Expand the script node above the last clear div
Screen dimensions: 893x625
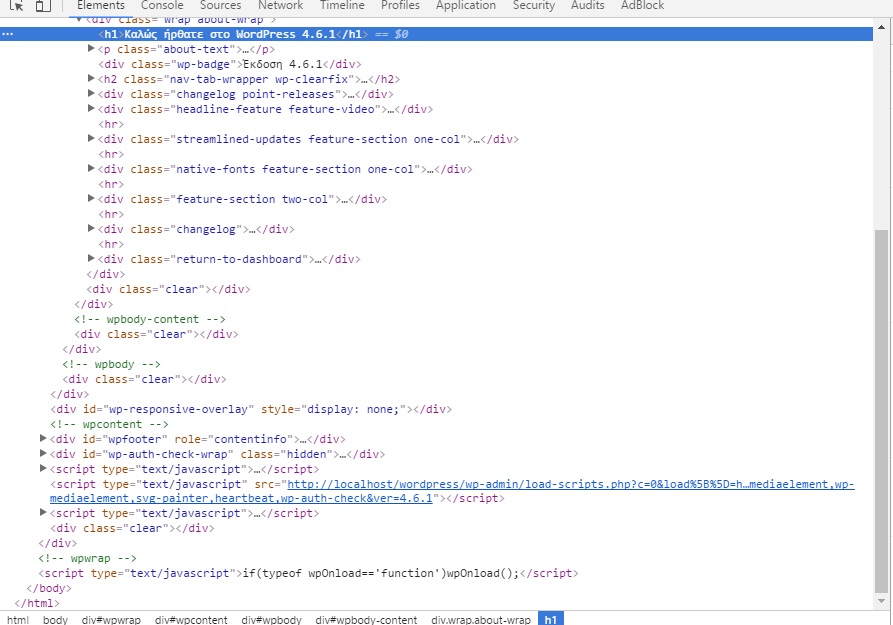tap(43, 513)
